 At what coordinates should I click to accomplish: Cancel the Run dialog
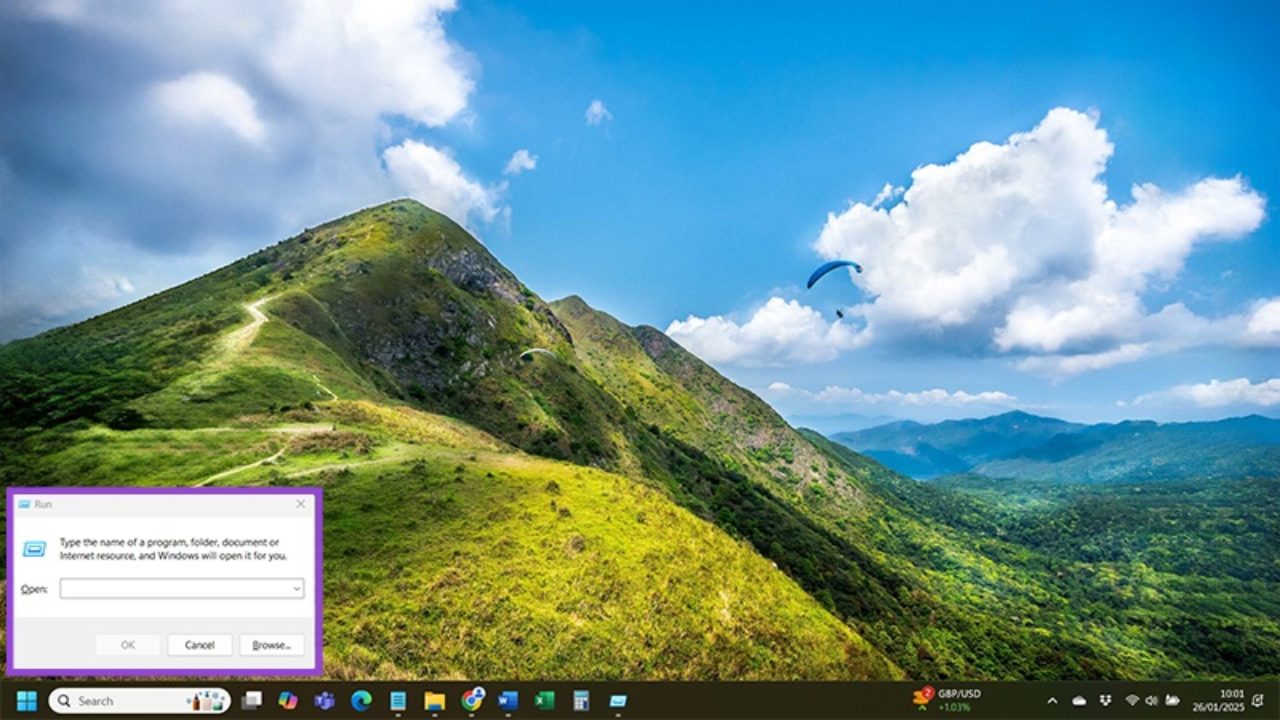pos(200,645)
